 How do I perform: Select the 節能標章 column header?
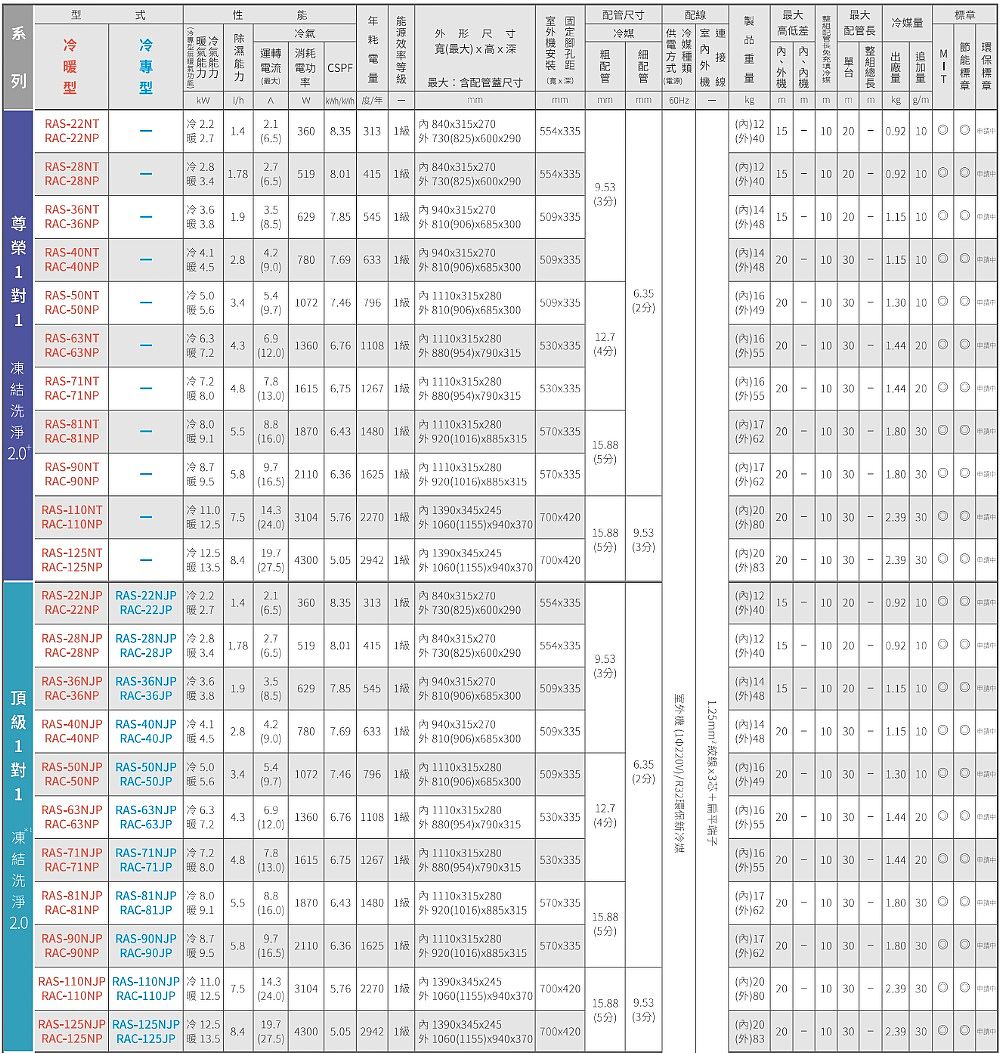tap(965, 66)
